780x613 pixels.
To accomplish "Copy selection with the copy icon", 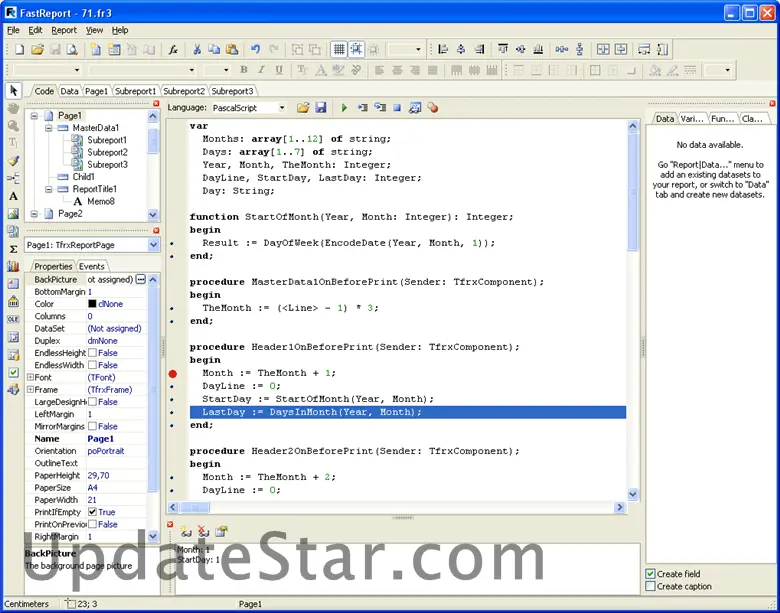I will [x=214, y=49].
